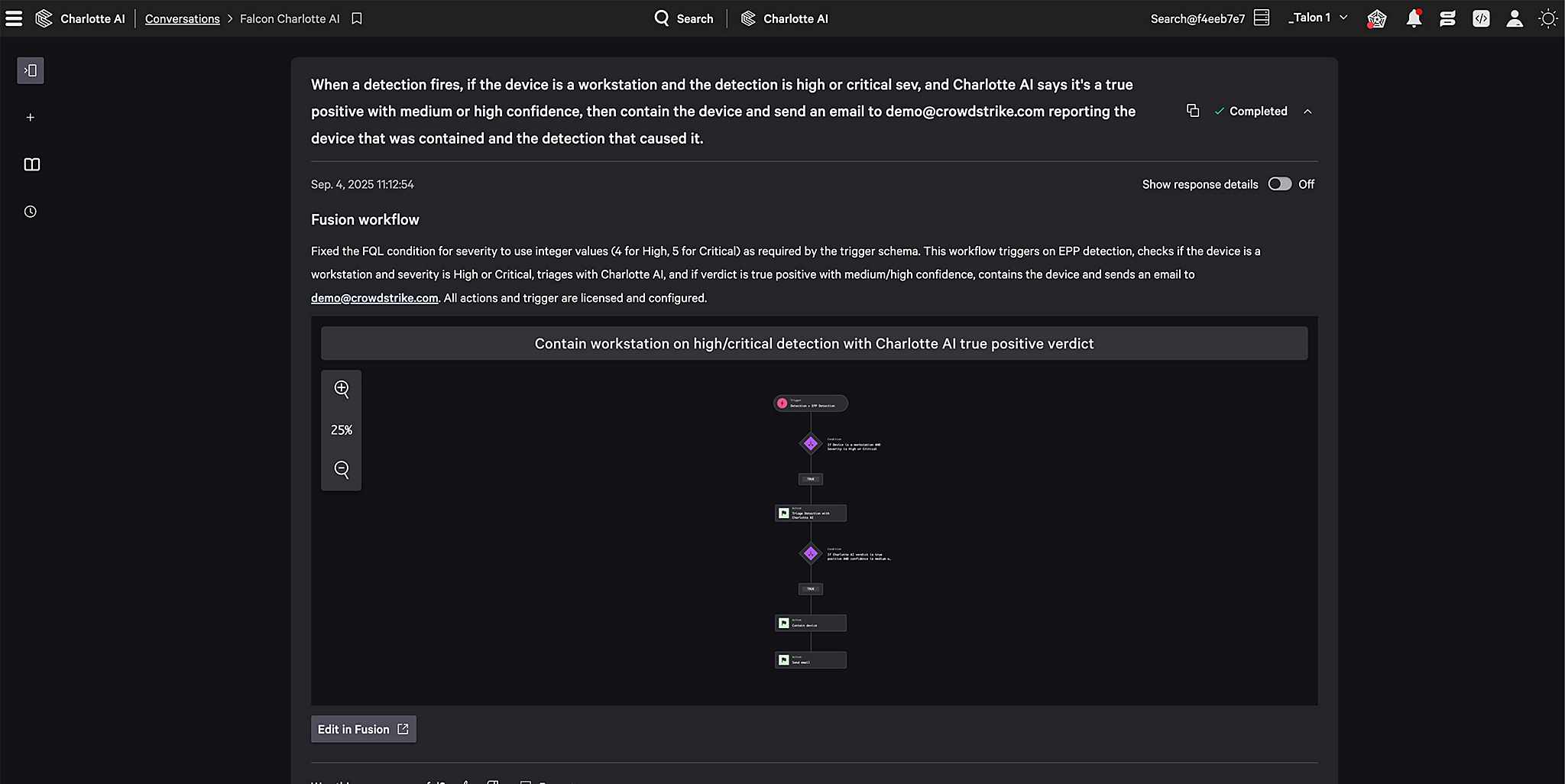1565x784 pixels.
Task: Bookmark the Falcon Charlotte AI conversation
Action: point(357,18)
